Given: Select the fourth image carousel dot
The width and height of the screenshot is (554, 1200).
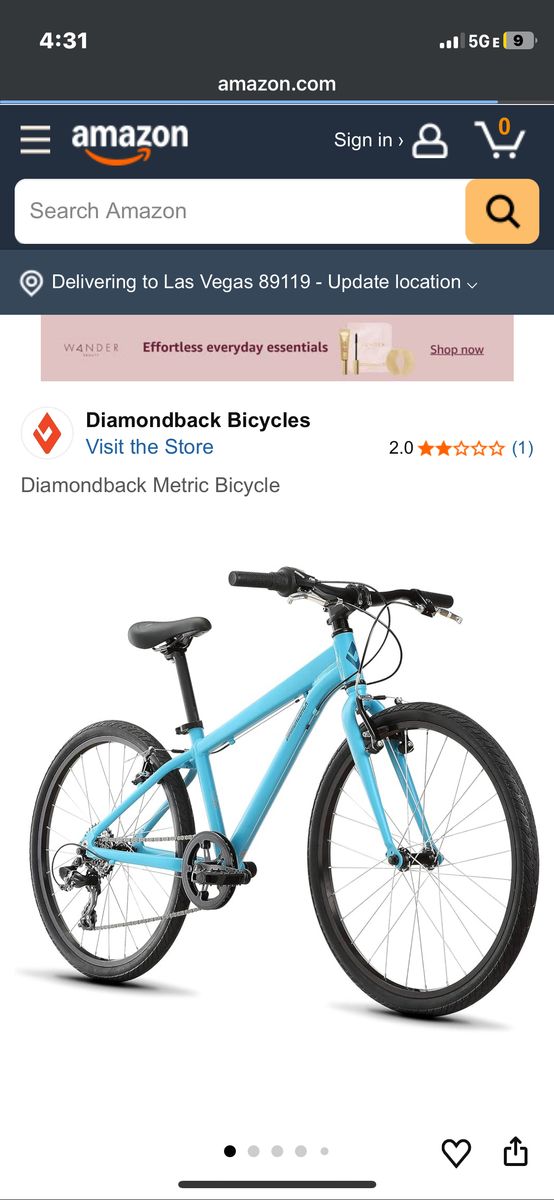Looking at the screenshot, I should point(301,1151).
